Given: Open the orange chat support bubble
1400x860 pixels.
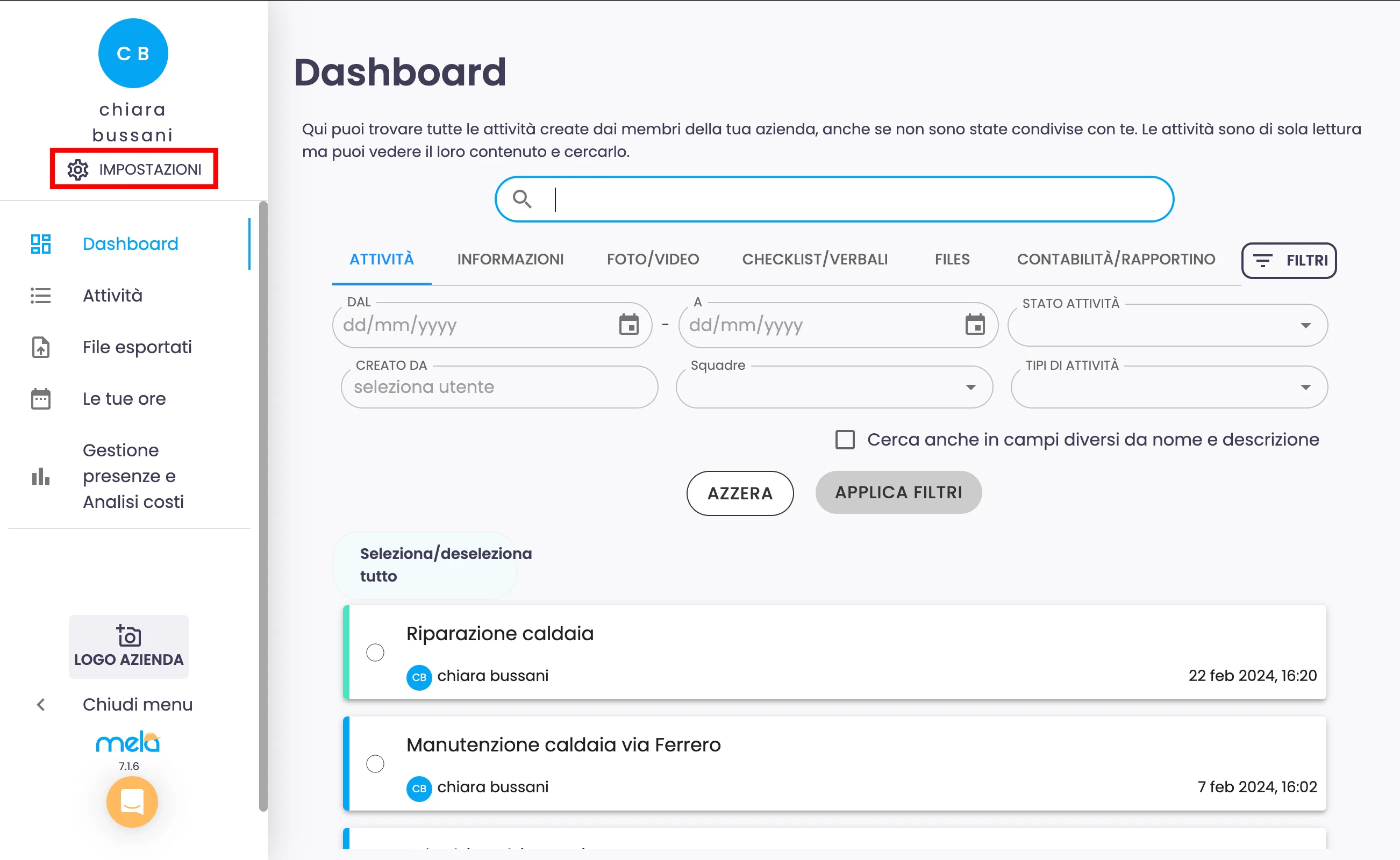Looking at the screenshot, I should coord(132,801).
